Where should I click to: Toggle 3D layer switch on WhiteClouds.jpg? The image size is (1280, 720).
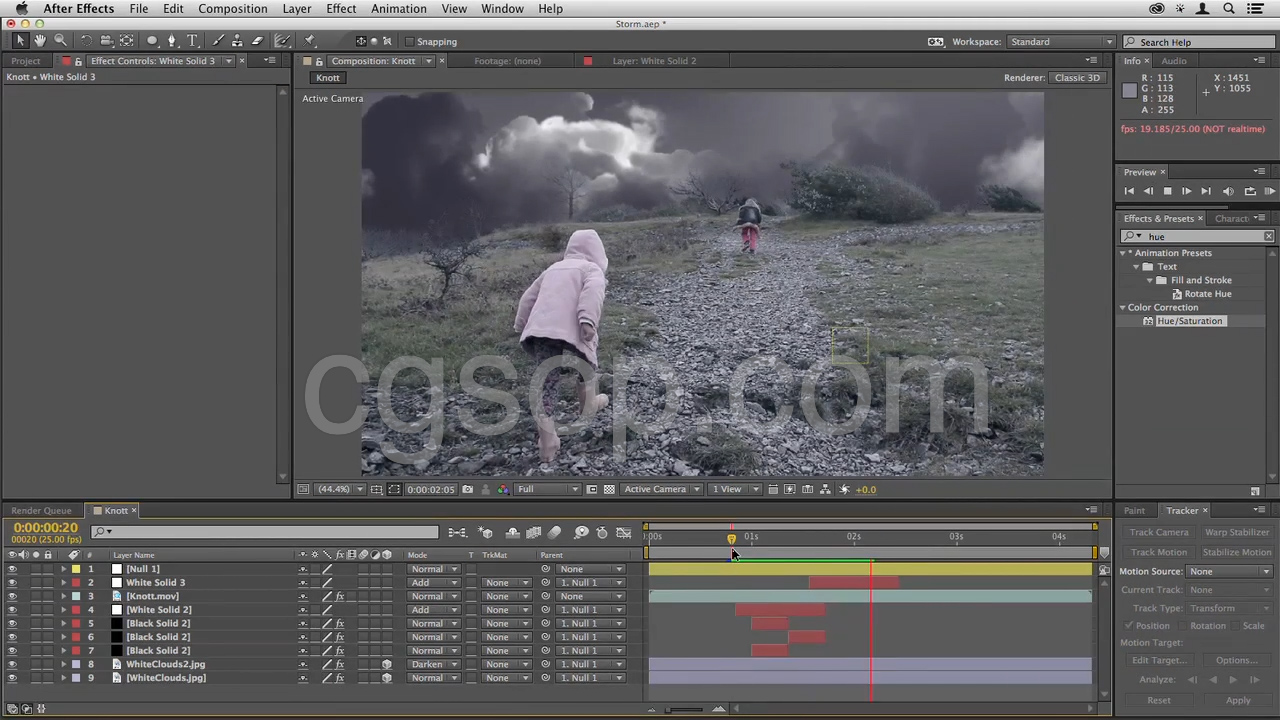click(387, 678)
